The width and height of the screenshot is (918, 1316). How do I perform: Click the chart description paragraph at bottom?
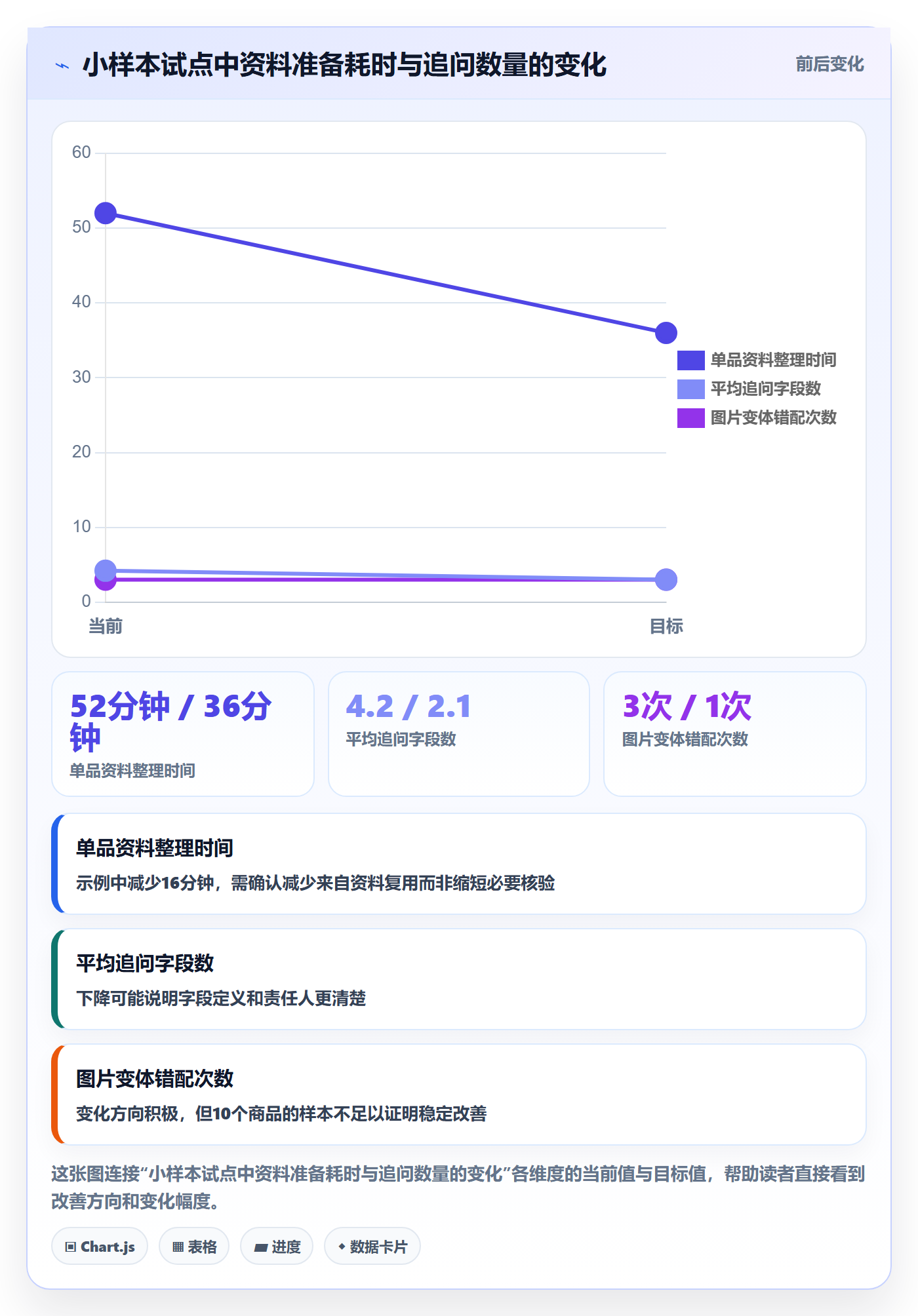[x=458, y=1188]
